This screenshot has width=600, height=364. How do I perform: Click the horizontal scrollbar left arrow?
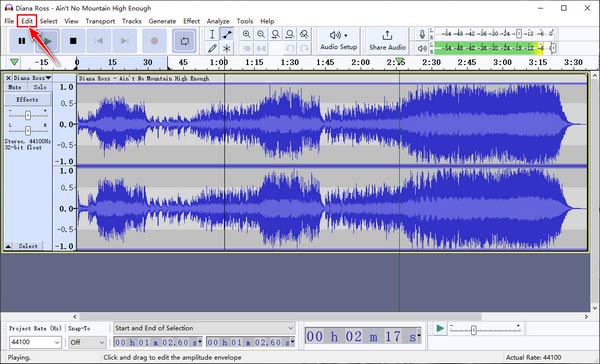[x=75, y=317]
